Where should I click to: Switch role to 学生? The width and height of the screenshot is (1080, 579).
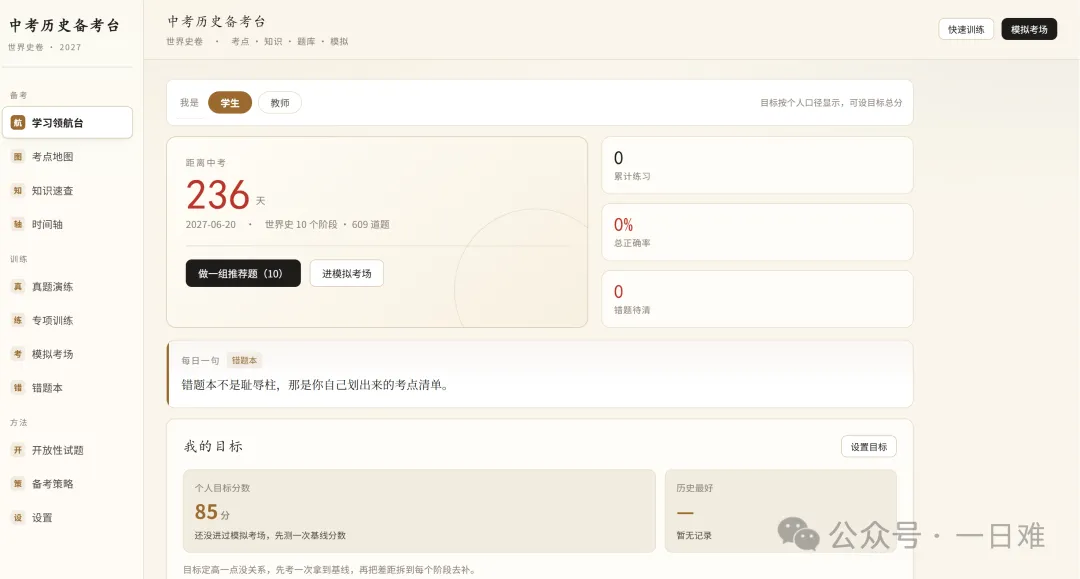(x=230, y=103)
